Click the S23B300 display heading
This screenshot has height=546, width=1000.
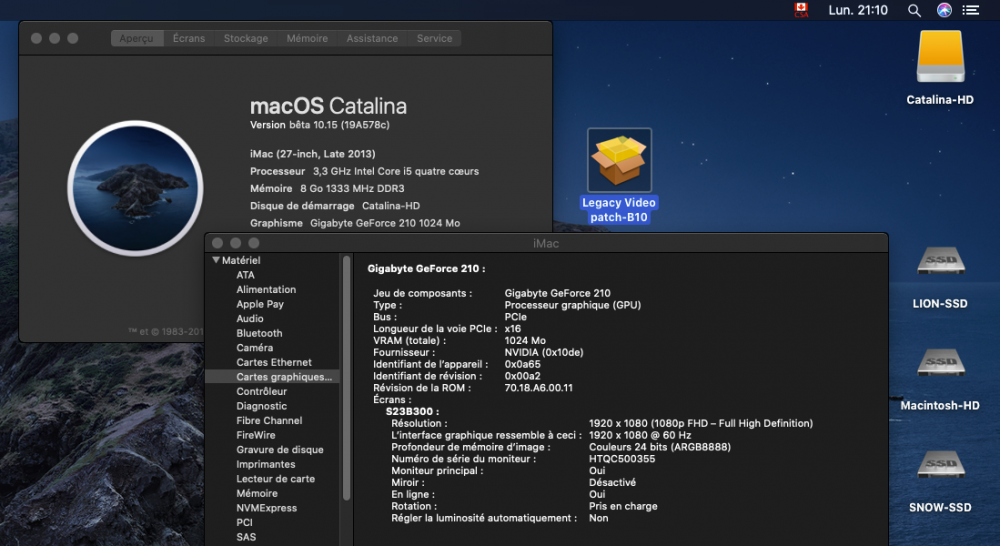pyautogui.click(x=412, y=411)
